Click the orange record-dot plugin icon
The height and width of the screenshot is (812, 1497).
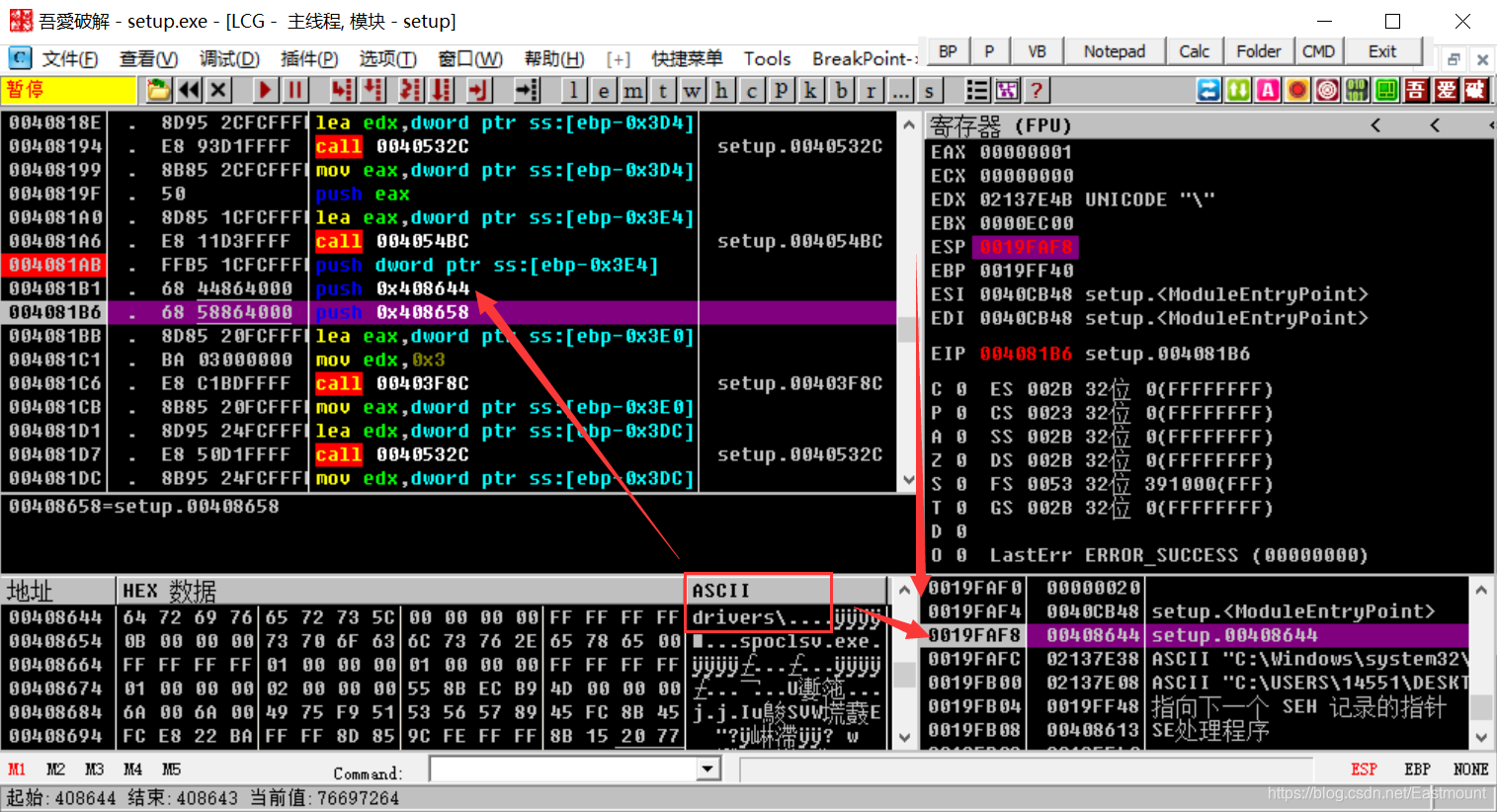[x=1297, y=91]
